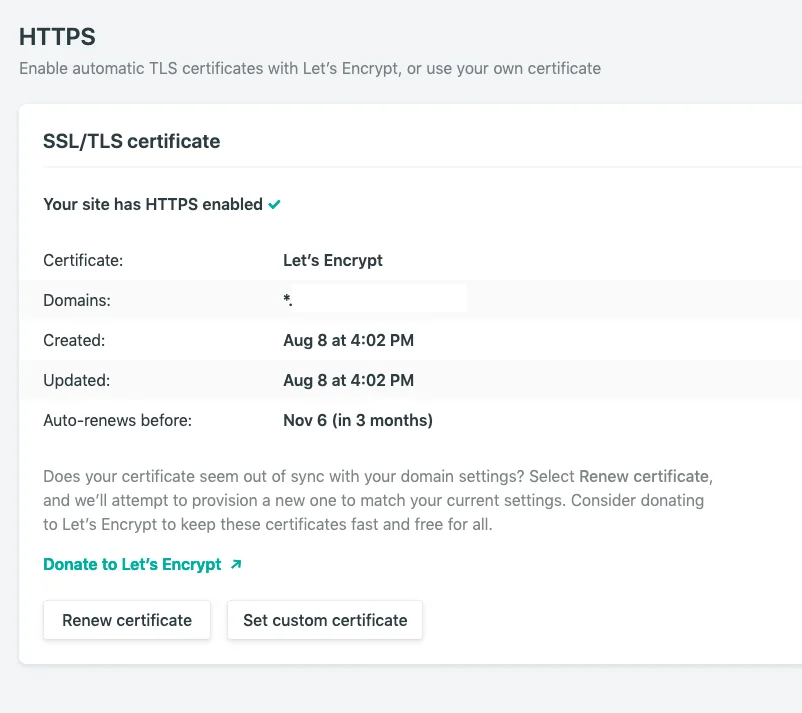Click the HTTPS description subtitle text
802x713 pixels.
[x=309, y=68]
